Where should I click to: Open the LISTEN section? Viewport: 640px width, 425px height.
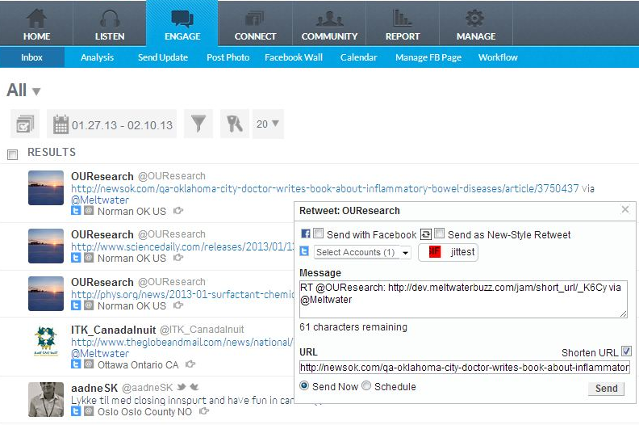(x=109, y=23)
